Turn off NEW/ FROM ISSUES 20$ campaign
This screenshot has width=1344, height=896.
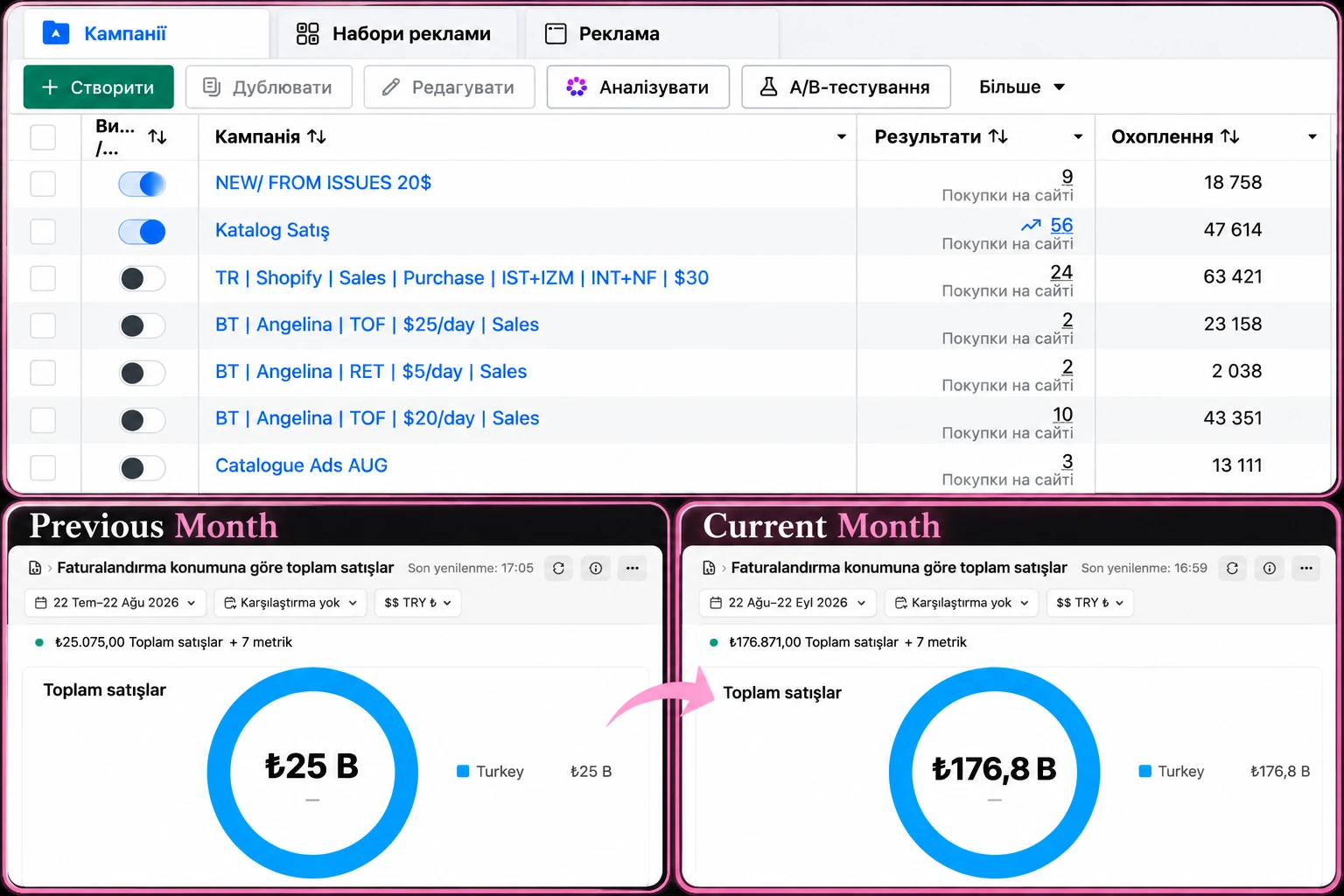coord(142,184)
